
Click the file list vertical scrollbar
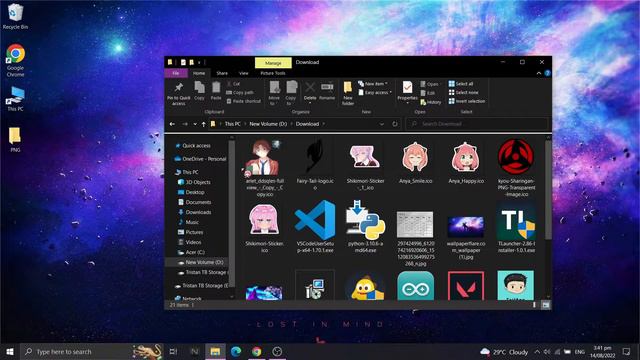tap(548, 190)
